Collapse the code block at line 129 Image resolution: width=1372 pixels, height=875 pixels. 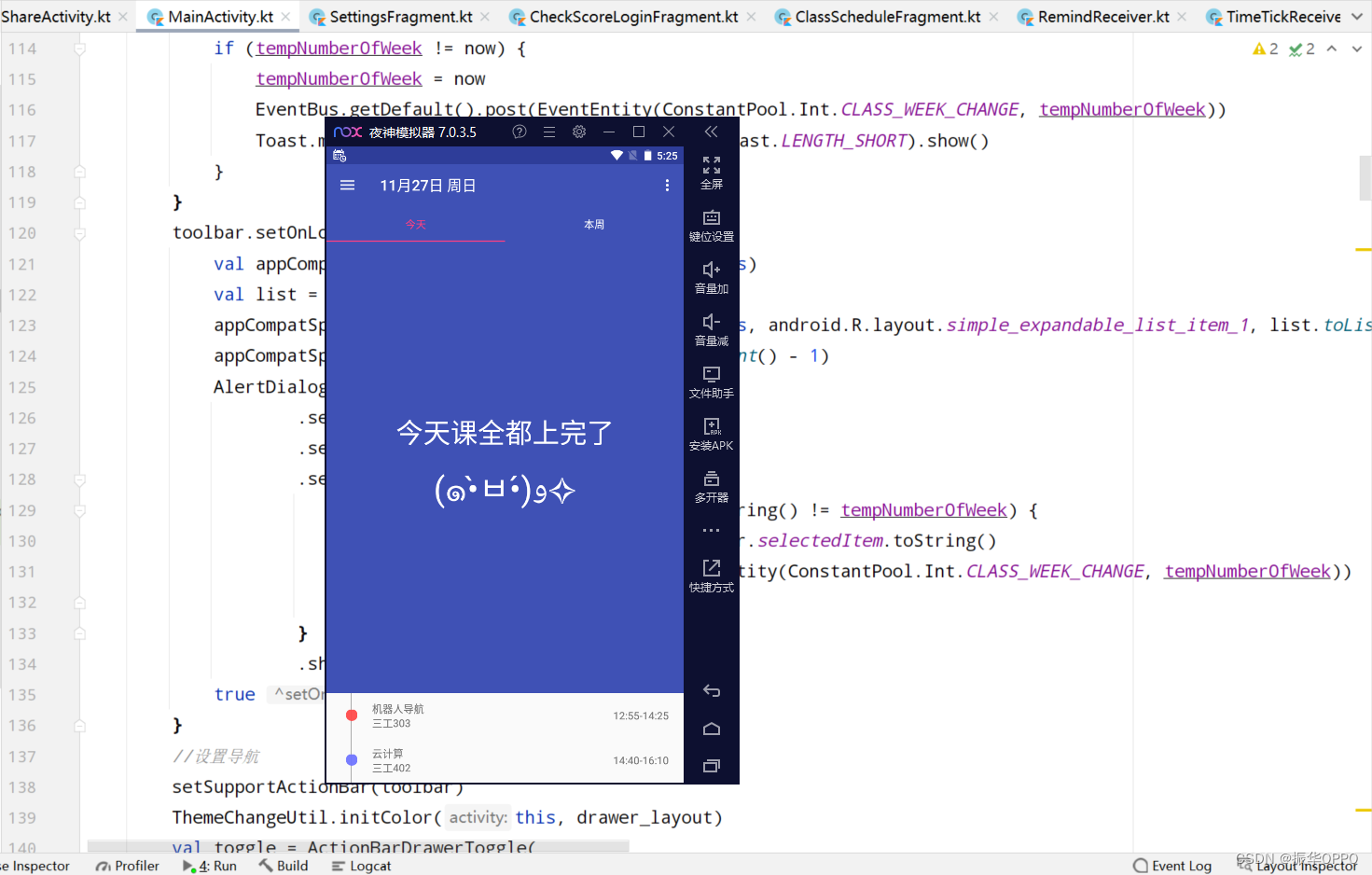pyautogui.click(x=80, y=510)
